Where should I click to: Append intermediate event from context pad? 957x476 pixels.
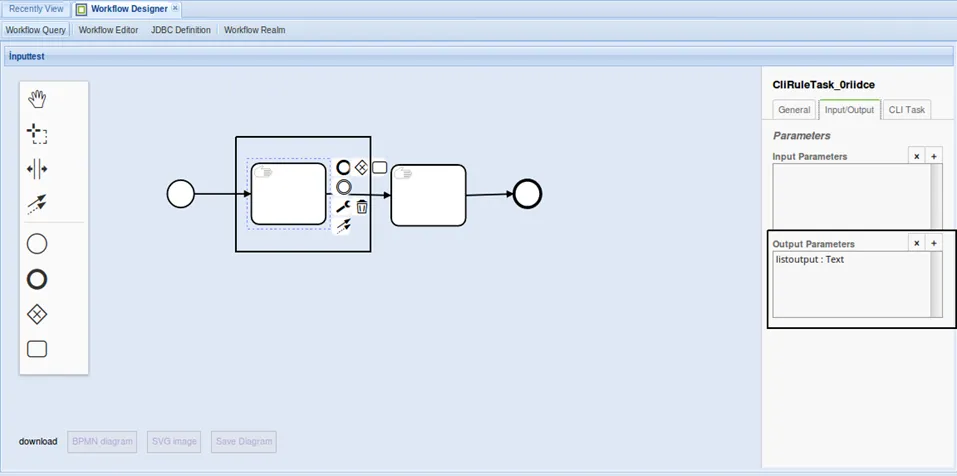click(x=344, y=187)
